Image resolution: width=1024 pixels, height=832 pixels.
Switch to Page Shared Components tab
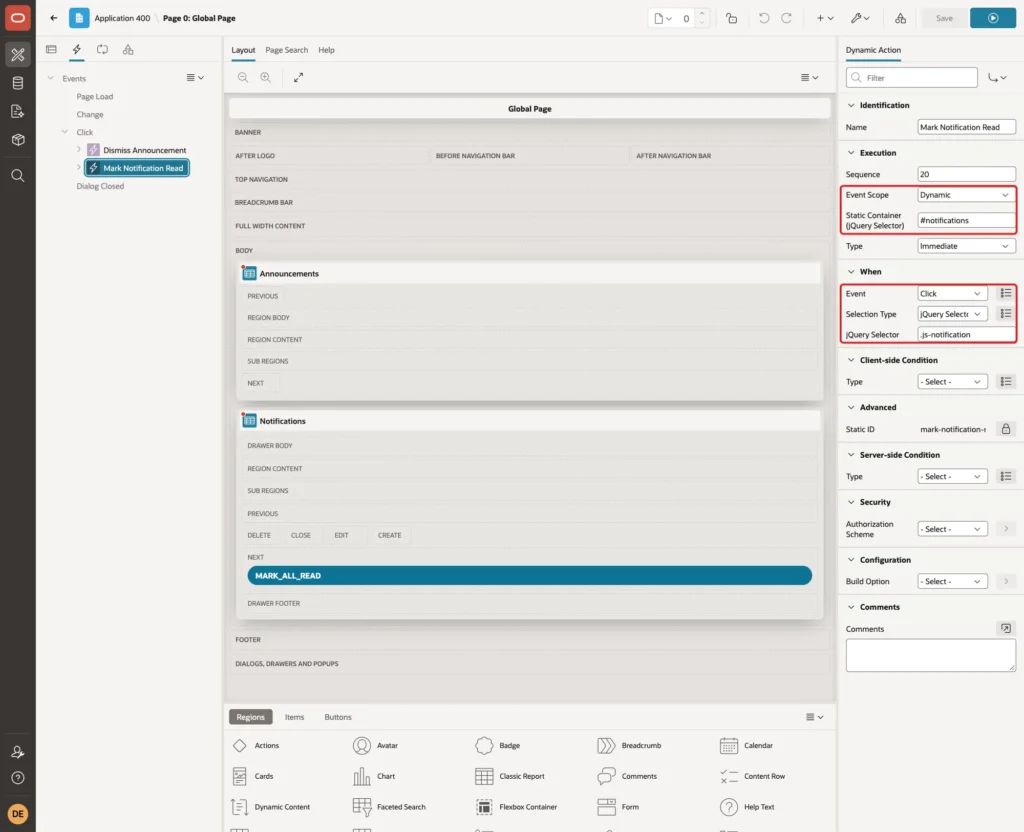128,50
